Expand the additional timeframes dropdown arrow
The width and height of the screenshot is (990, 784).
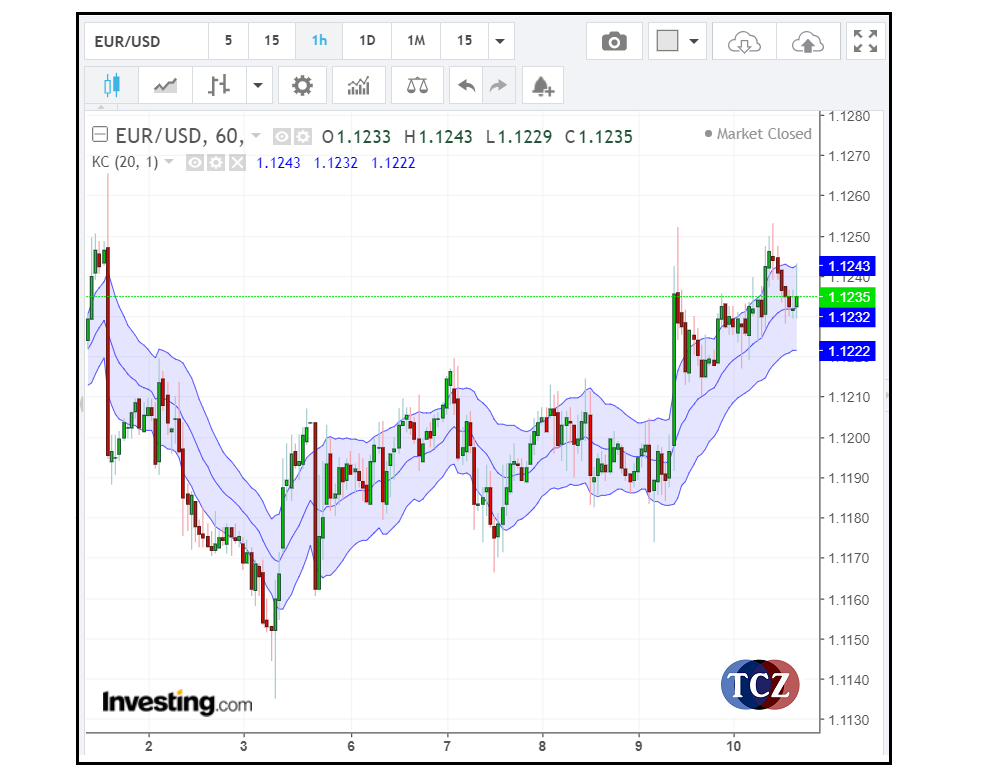(499, 41)
